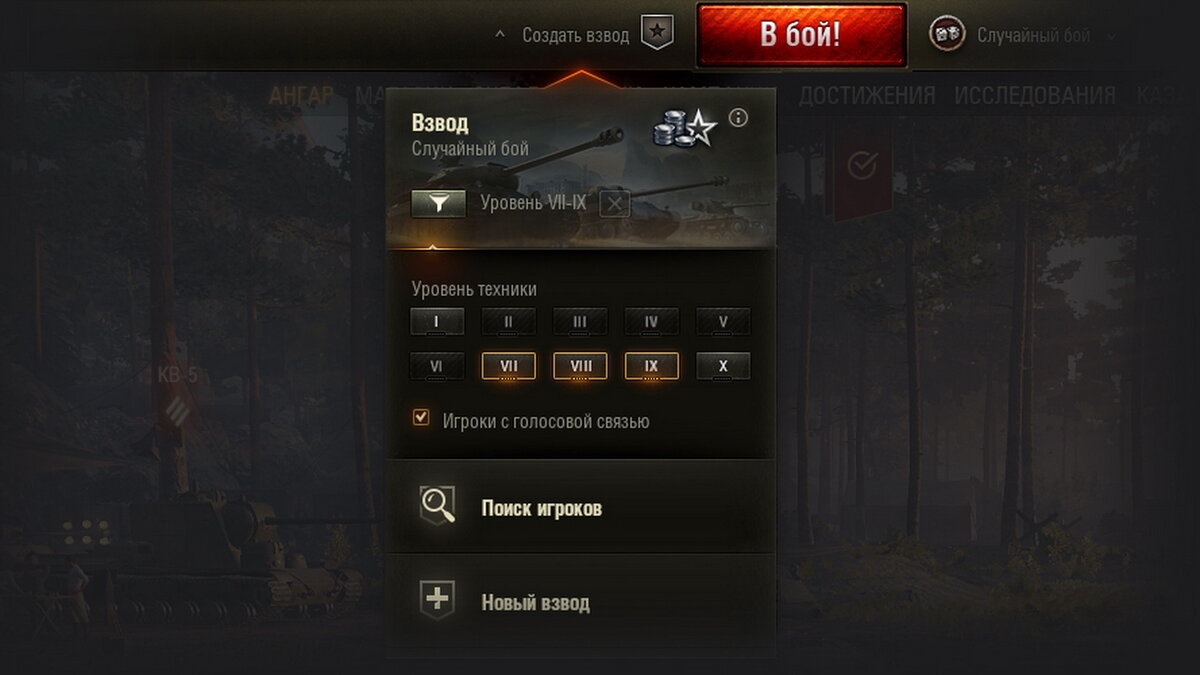Open the info icon in platoon panel
Screen dimensions: 1200x675
[x=738, y=118]
